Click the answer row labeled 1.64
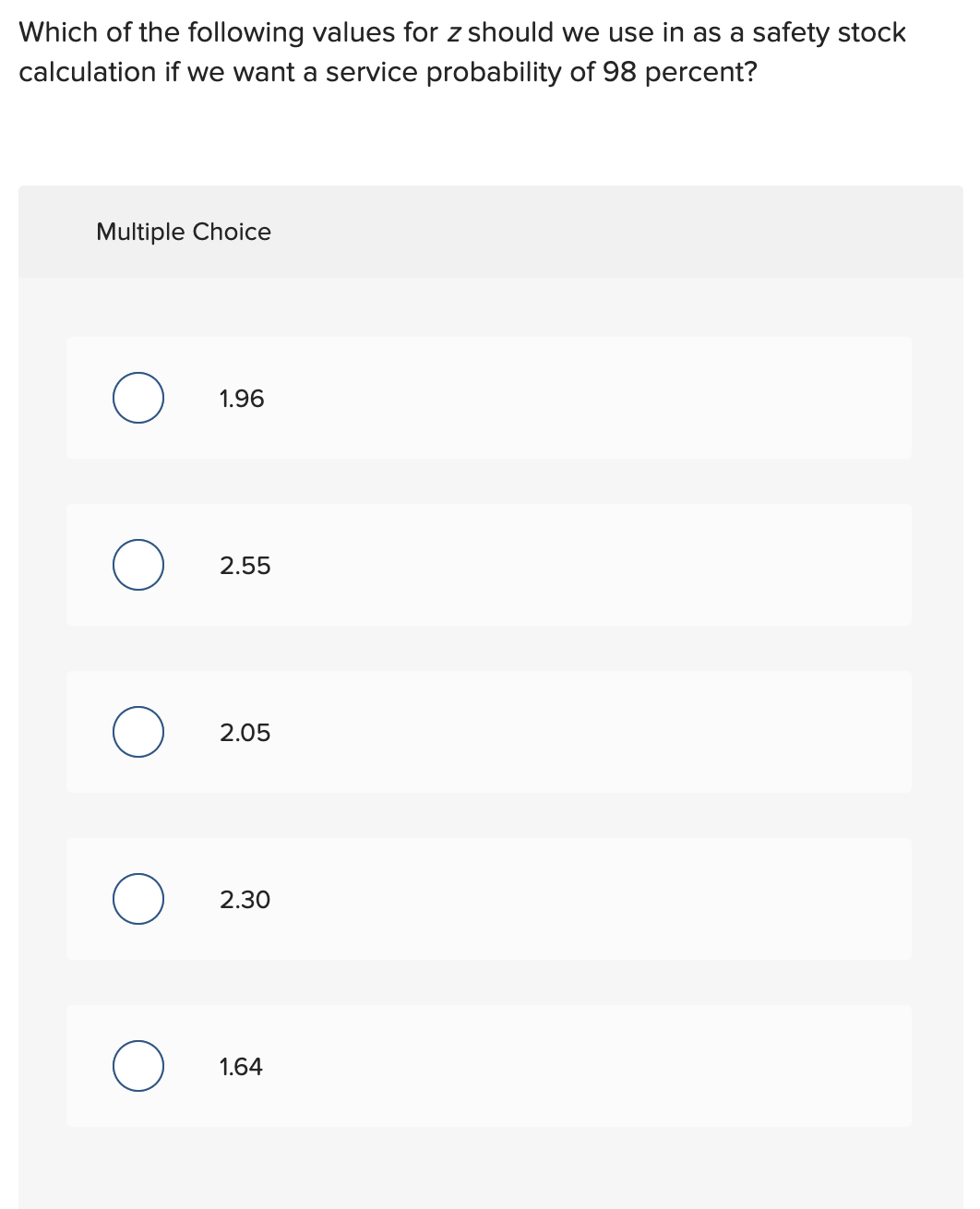 [489, 1066]
